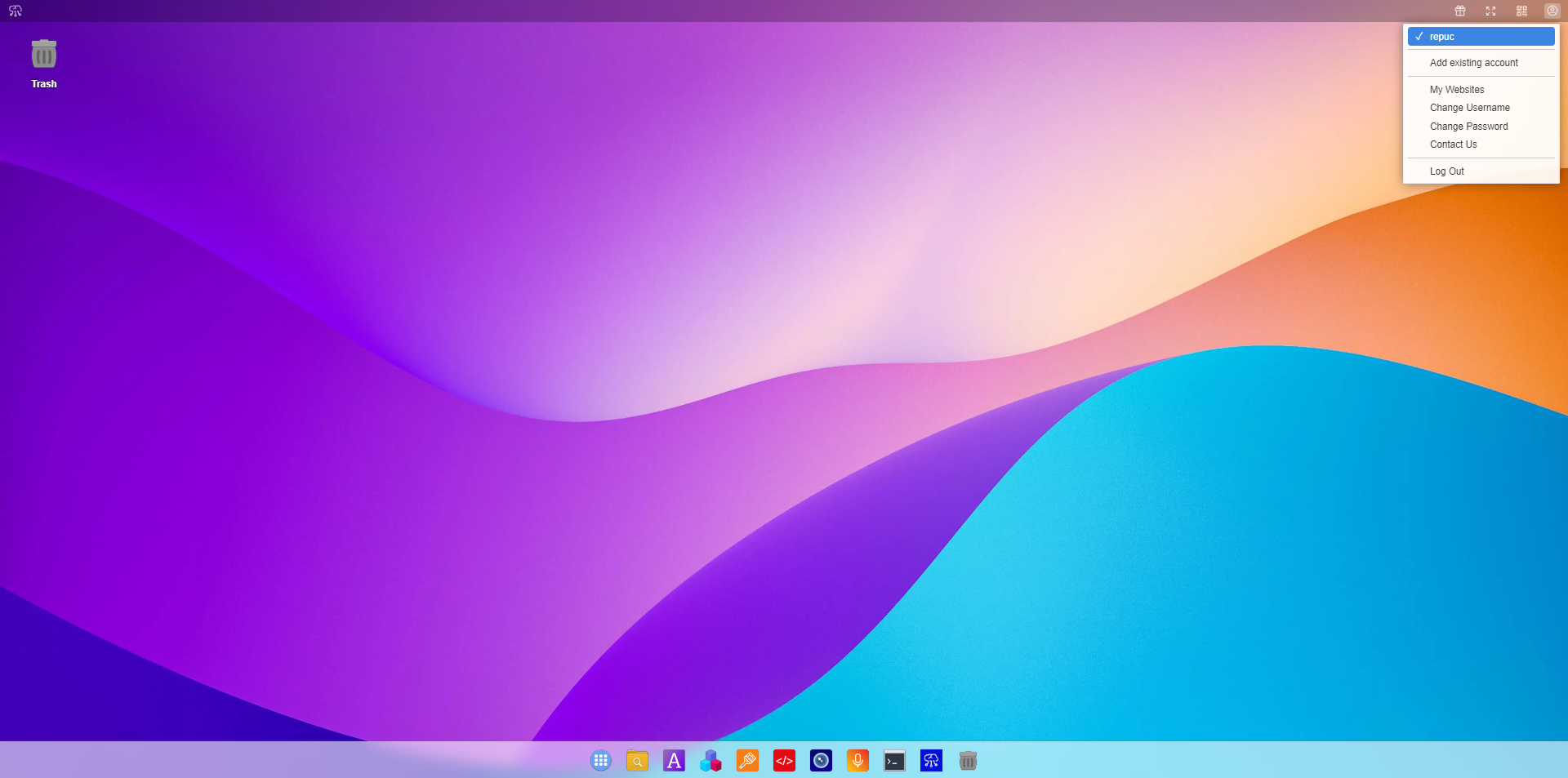Launch the dark blue camera app in dock
The width and height of the screenshot is (1568, 778).
[821, 761]
